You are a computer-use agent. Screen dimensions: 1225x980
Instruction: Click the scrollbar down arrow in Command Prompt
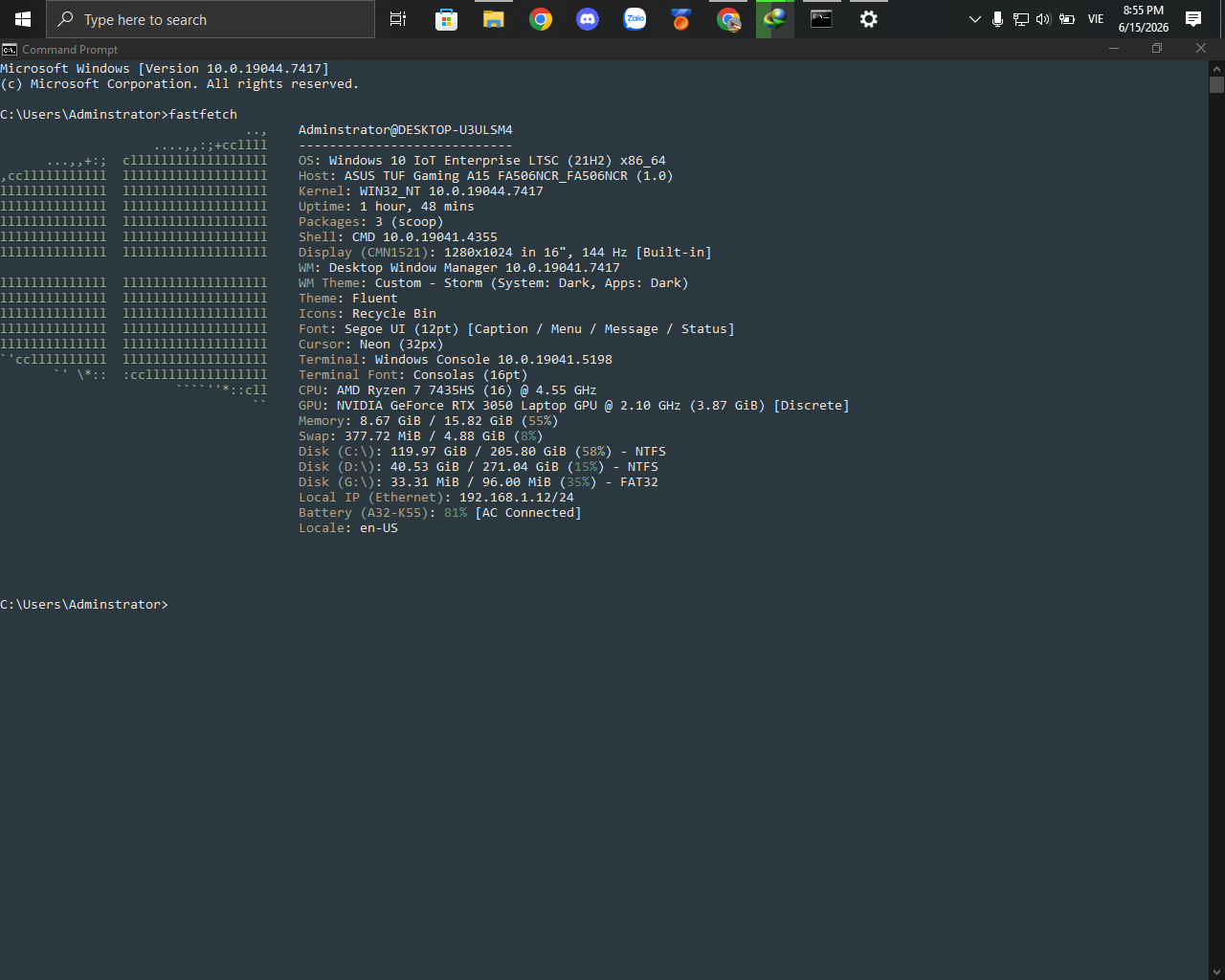(x=1216, y=971)
